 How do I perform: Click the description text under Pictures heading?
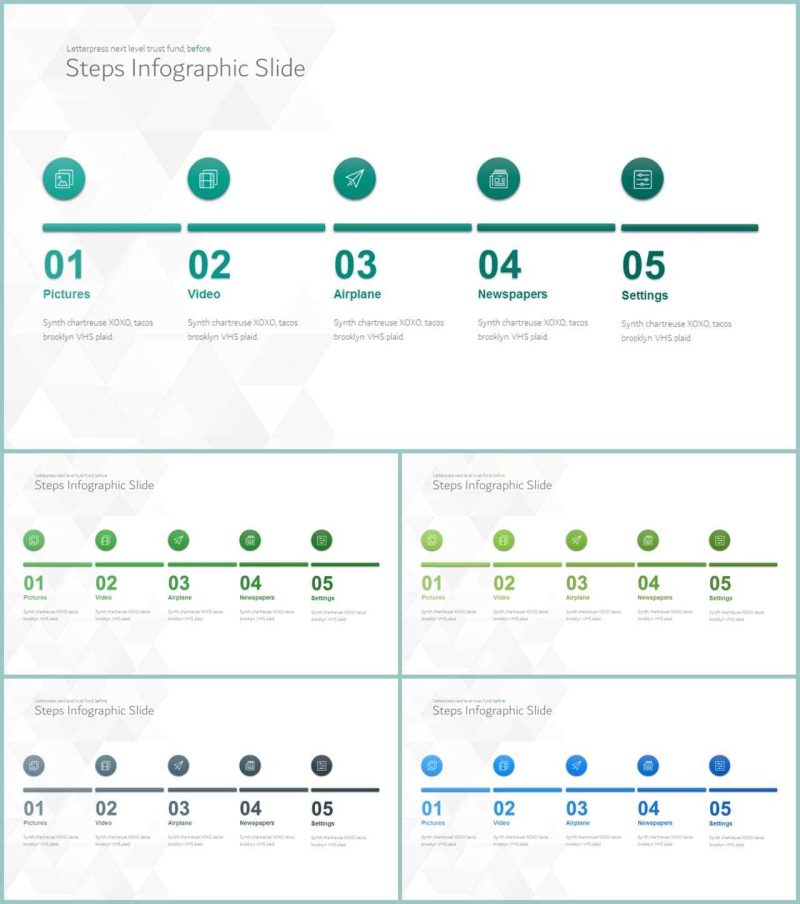click(x=98, y=330)
